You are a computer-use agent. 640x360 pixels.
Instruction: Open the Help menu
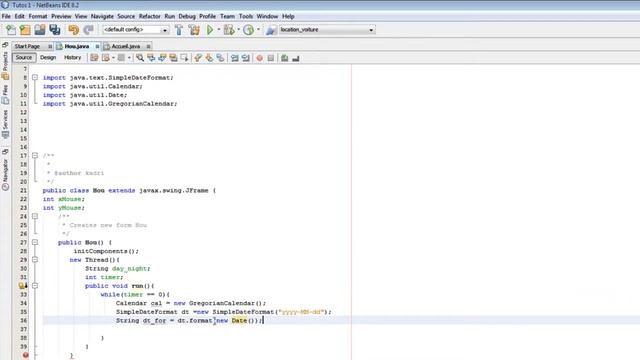click(x=288, y=16)
